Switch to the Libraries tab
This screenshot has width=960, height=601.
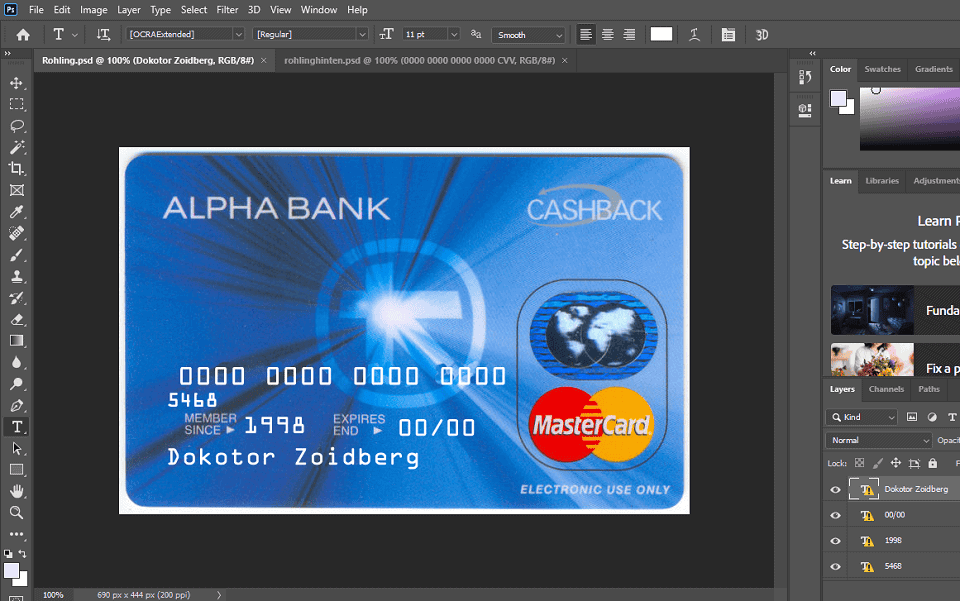click(882, 181)
